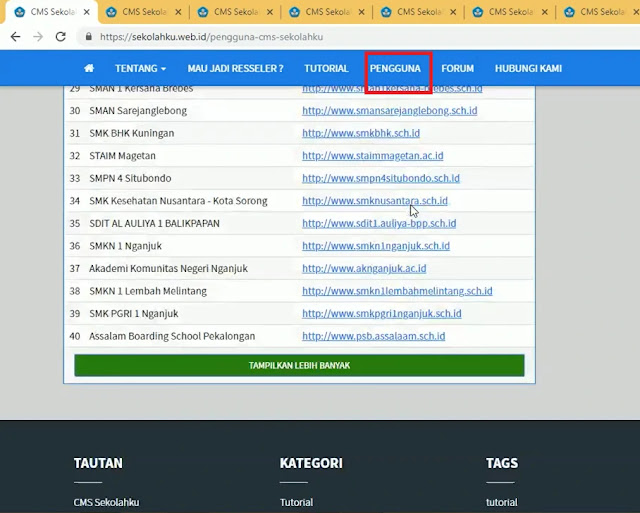Open the psb.assalaam.sch.id link
The height and width of the screenshot is (513, 640).
click(x=373, y=336)
